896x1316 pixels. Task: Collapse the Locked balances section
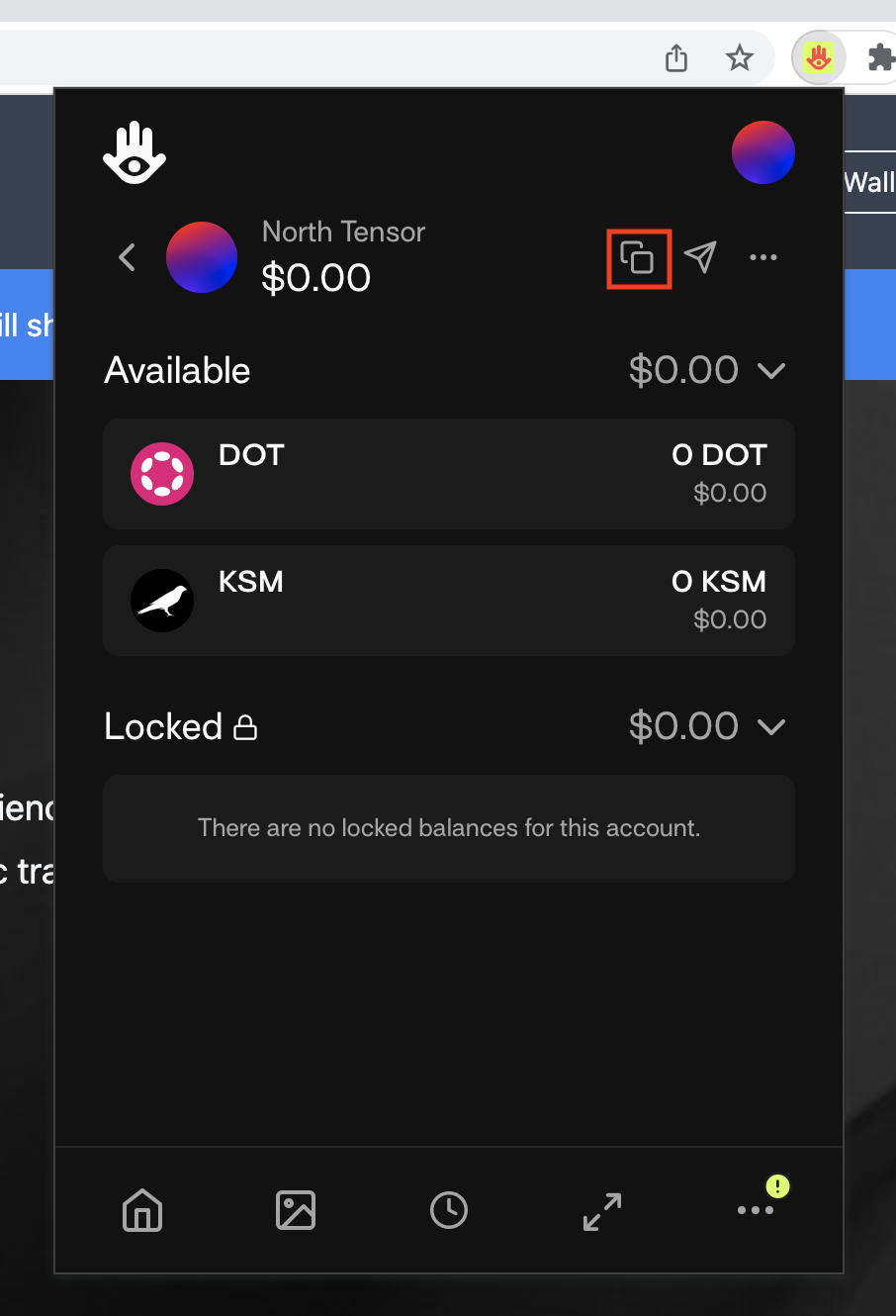[771, 727]
